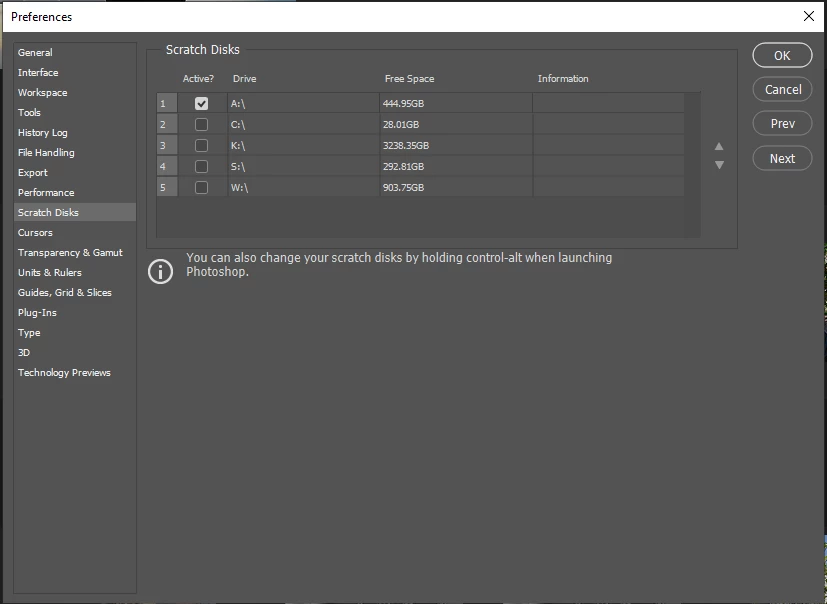Select row number 4 header
Viewport: 827px width, 604px height.
coord(167,167)
